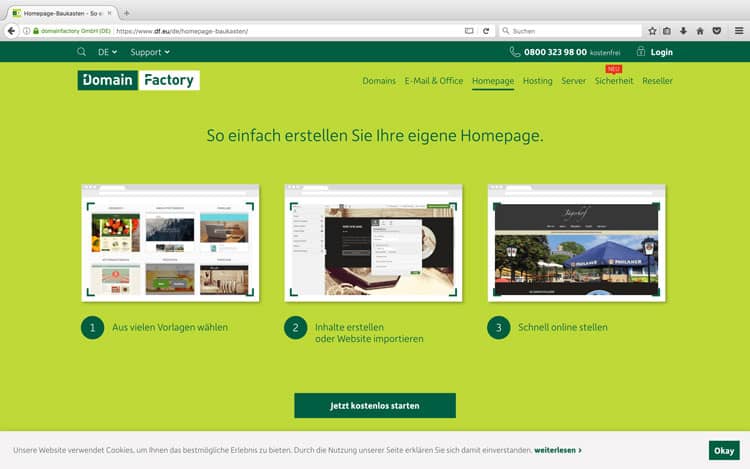Click the templates selection screenshot thumbnail

point(170,243)
